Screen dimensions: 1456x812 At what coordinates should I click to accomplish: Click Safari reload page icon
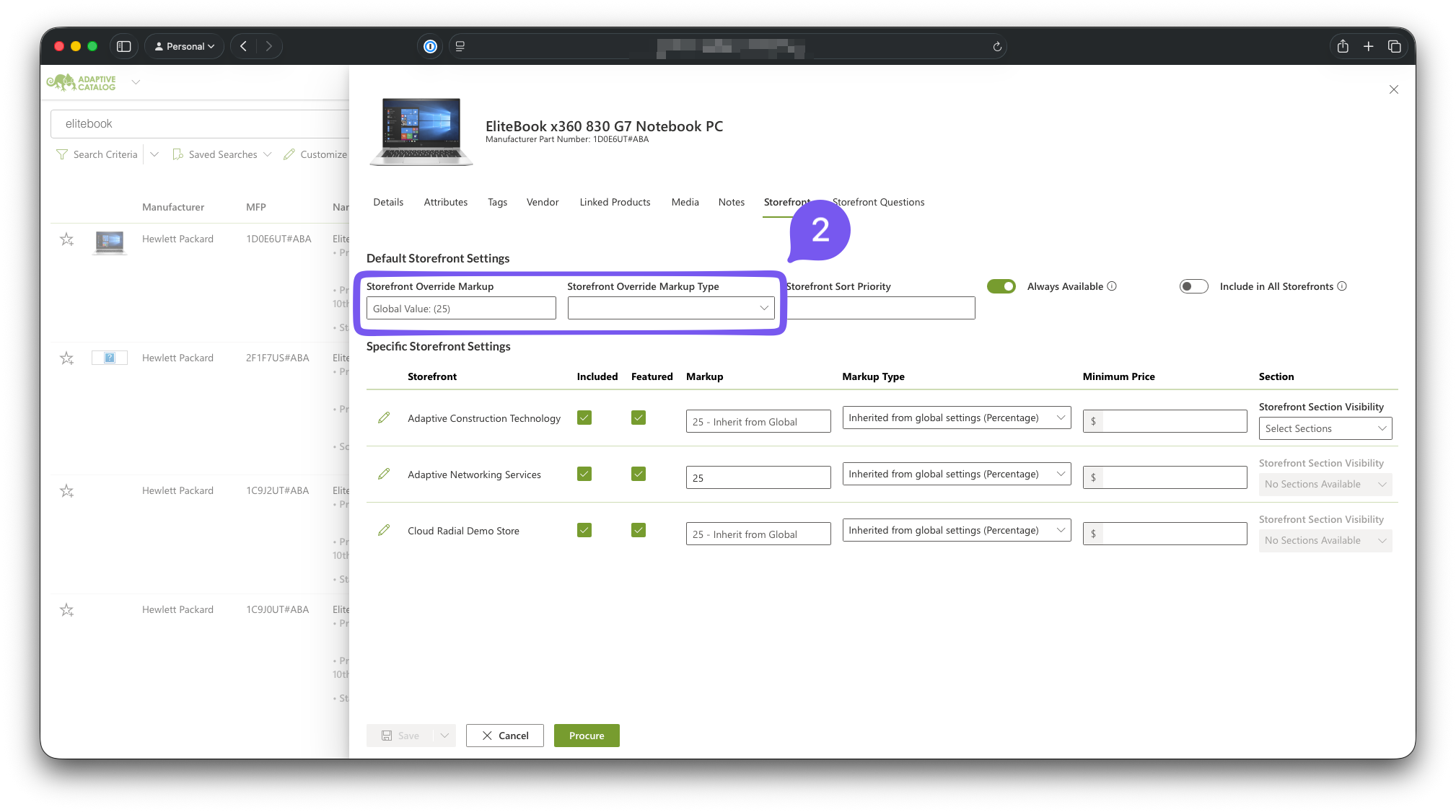(x=997, y=46)
